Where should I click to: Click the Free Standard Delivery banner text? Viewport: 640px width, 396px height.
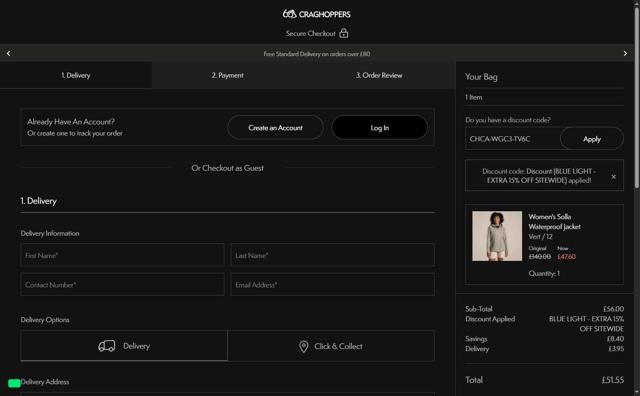[x=317, y=54]
